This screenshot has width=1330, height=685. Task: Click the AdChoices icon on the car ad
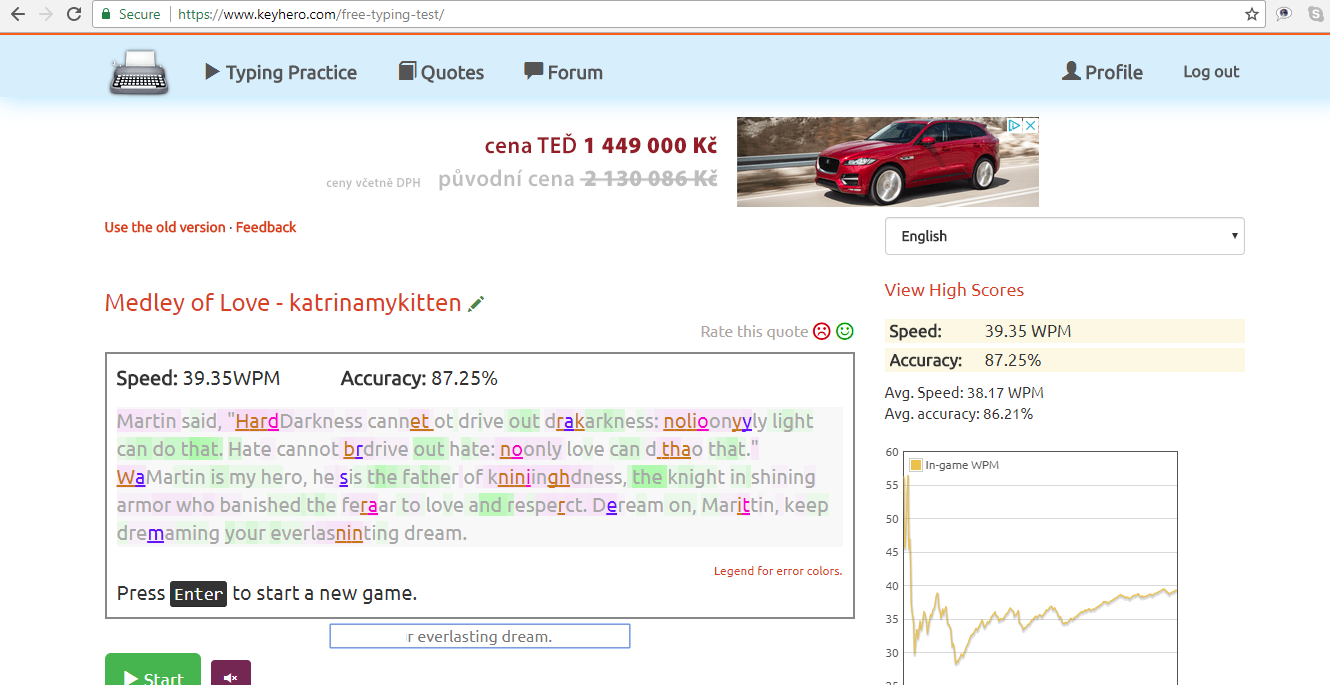(1014, 126)
